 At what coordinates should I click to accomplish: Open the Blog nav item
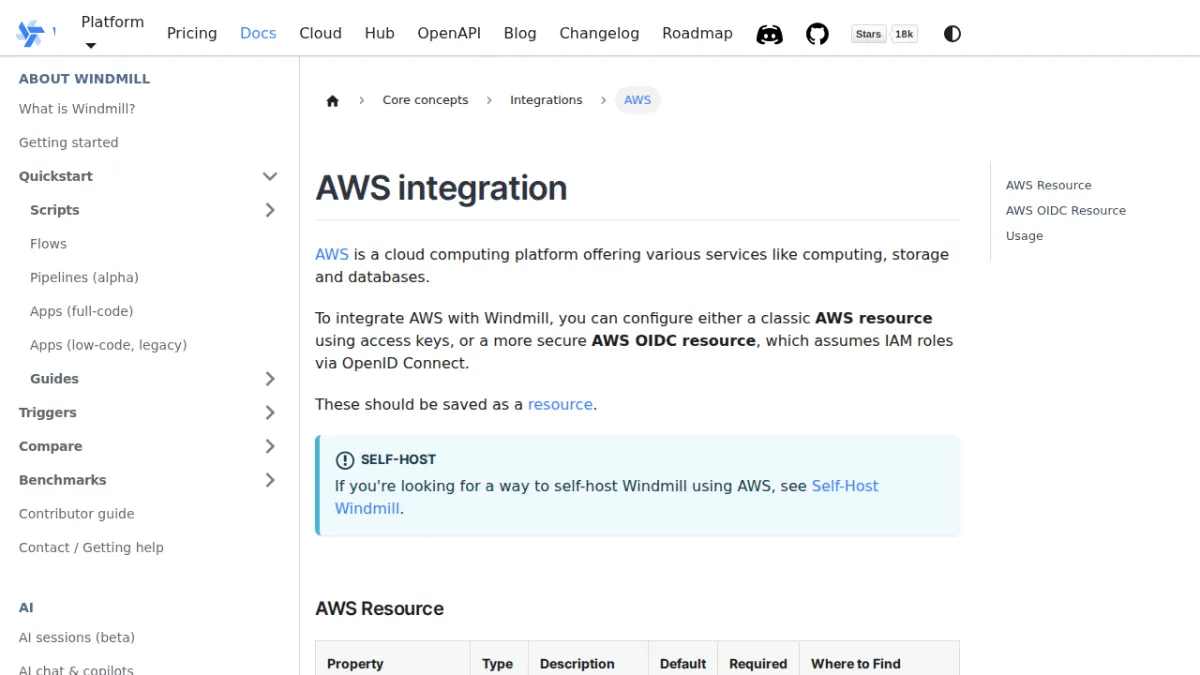[x=520, y=33]
